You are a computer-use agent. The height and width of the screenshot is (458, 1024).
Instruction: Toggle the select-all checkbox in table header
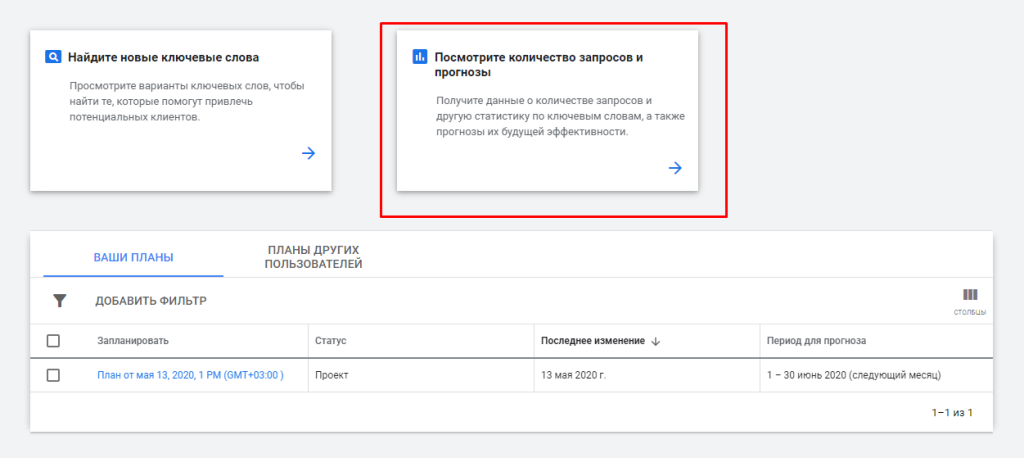tap(54, 341)
